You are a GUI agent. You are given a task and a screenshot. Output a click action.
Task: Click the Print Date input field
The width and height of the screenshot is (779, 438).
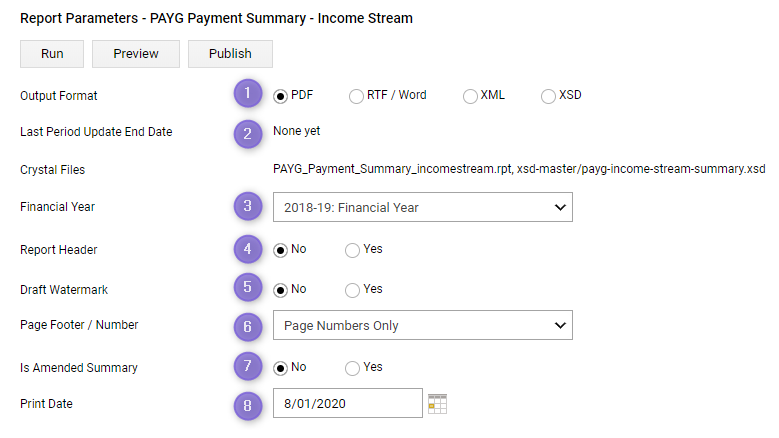pos(348,403)
